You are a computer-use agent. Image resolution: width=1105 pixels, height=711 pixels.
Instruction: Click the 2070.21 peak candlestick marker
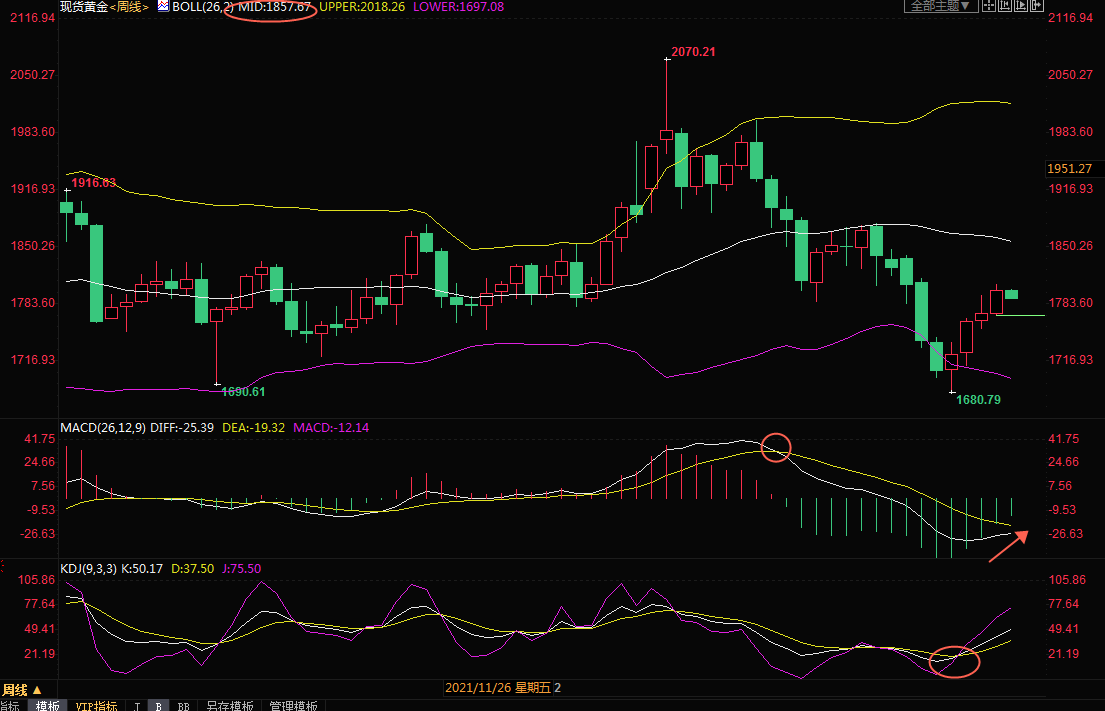point(667,60)
